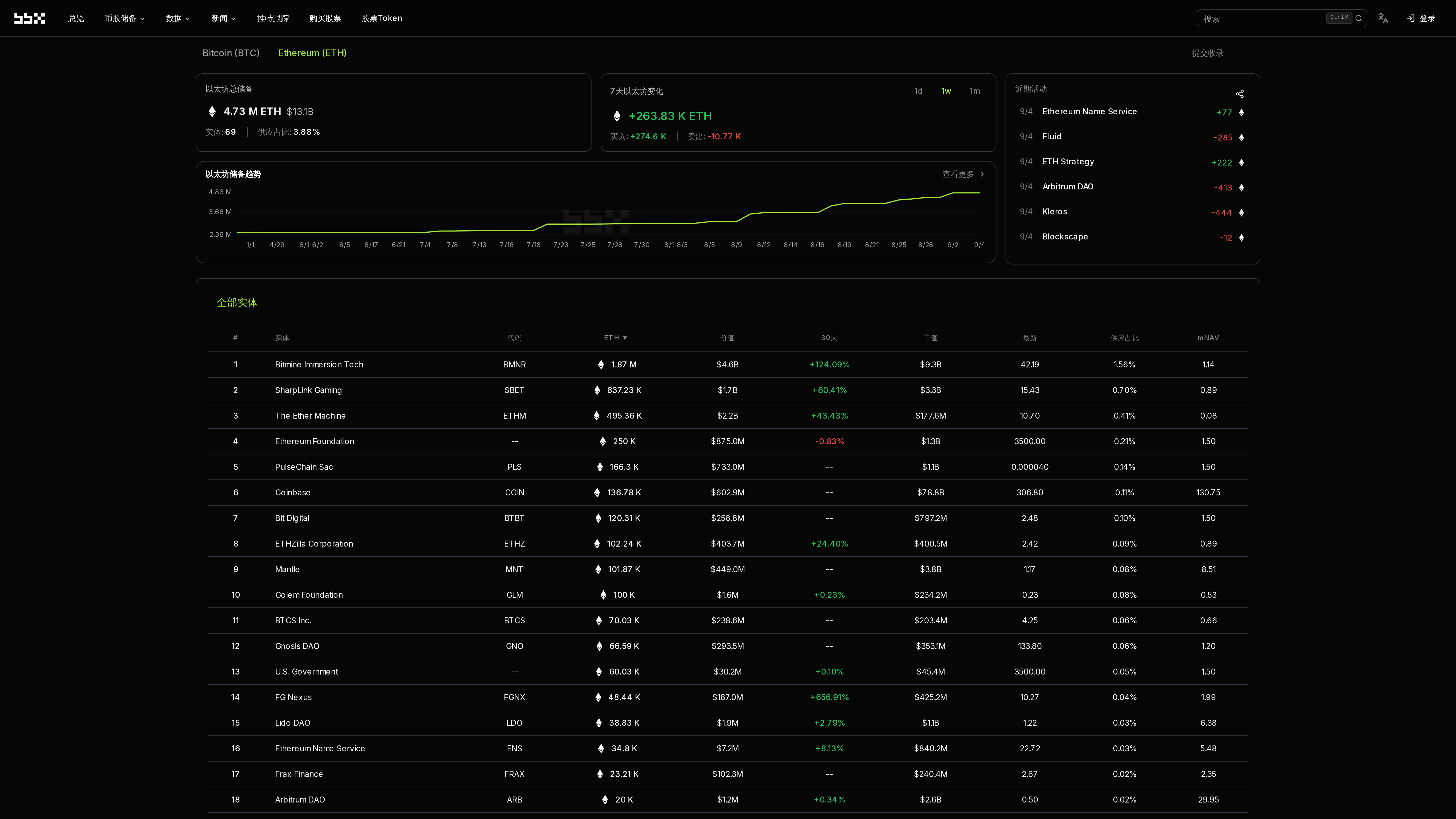Click the 市值 column header

point(930,338)
